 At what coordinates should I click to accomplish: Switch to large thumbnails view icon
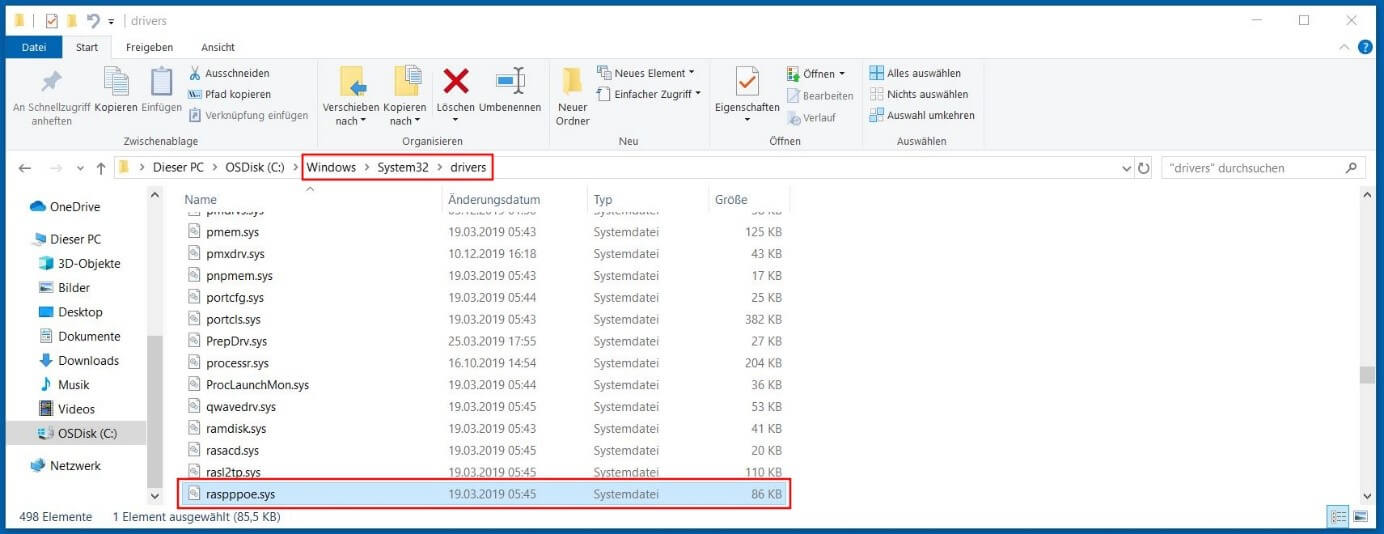(x=1359, y=517)
